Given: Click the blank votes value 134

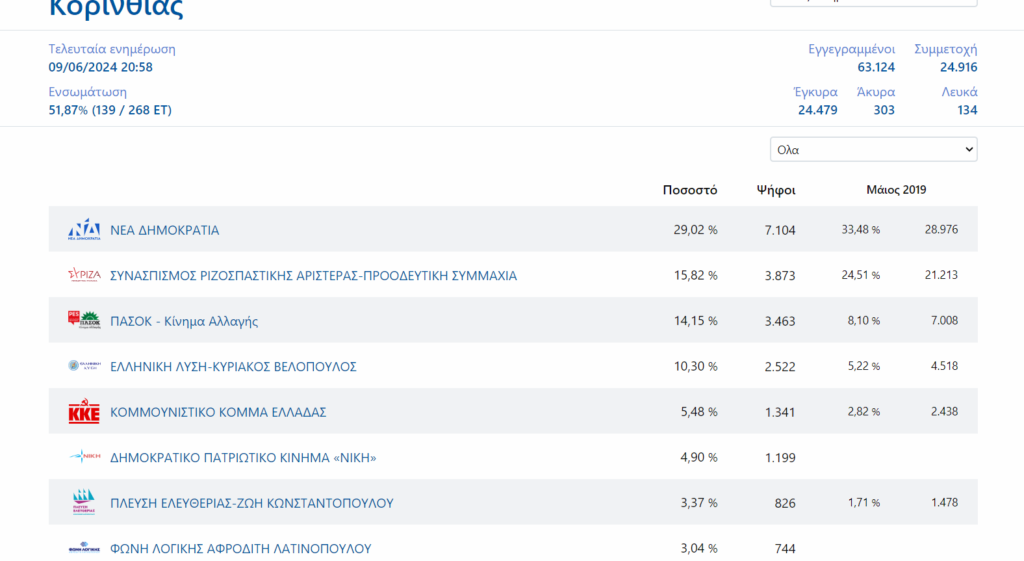Looking at the screenshot, I should (x=967, y=110).
